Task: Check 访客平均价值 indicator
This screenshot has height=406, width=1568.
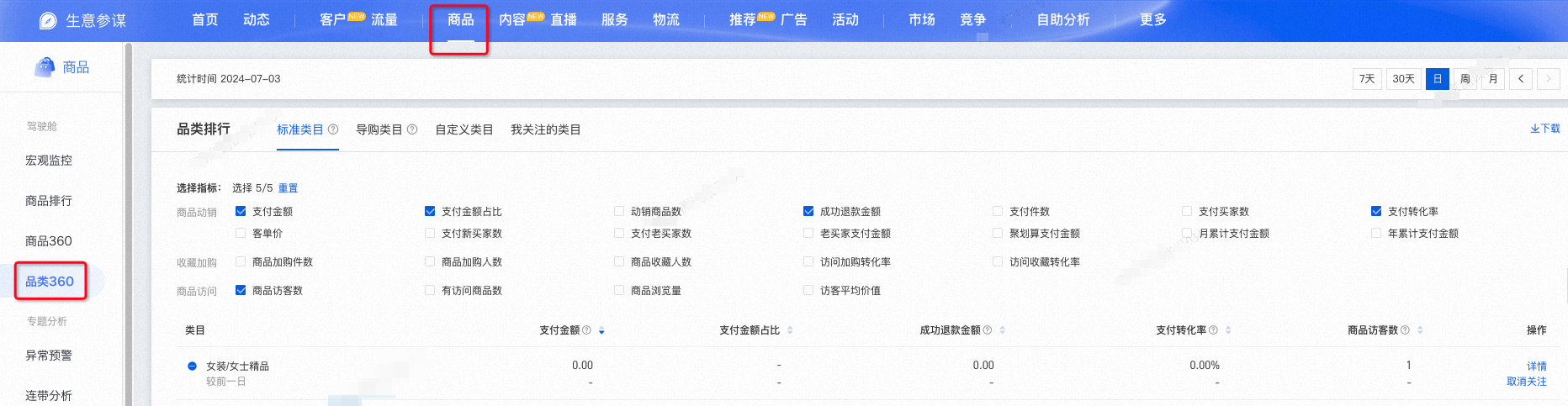Action: 808,291
